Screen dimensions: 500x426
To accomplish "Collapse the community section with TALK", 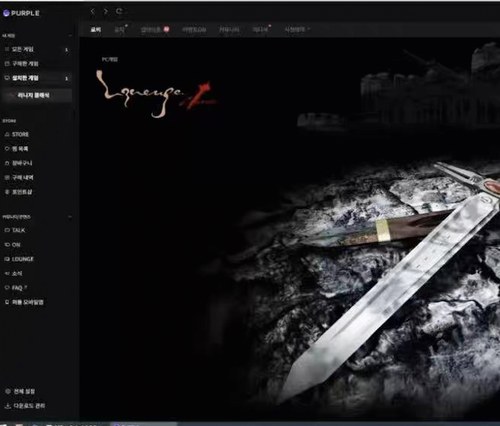I will [70, 217].
